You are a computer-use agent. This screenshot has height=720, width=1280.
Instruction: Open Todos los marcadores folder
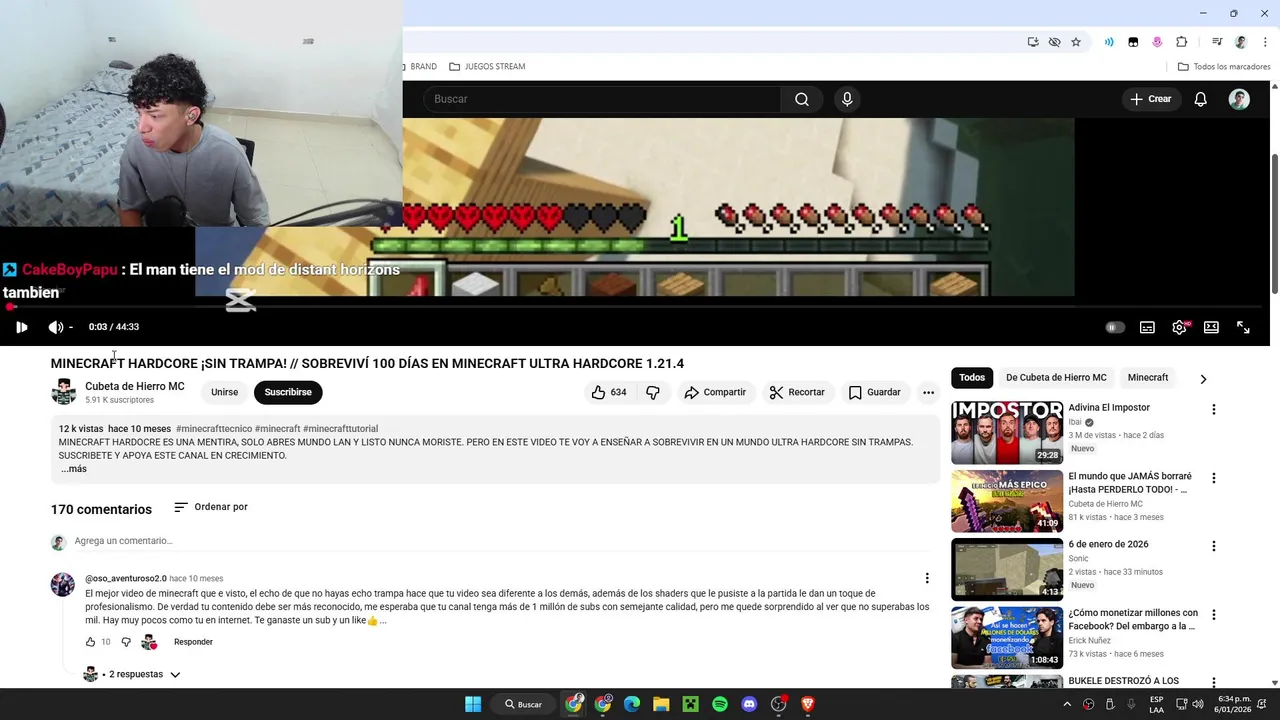pyautogui.click(x=1224, y=67)
